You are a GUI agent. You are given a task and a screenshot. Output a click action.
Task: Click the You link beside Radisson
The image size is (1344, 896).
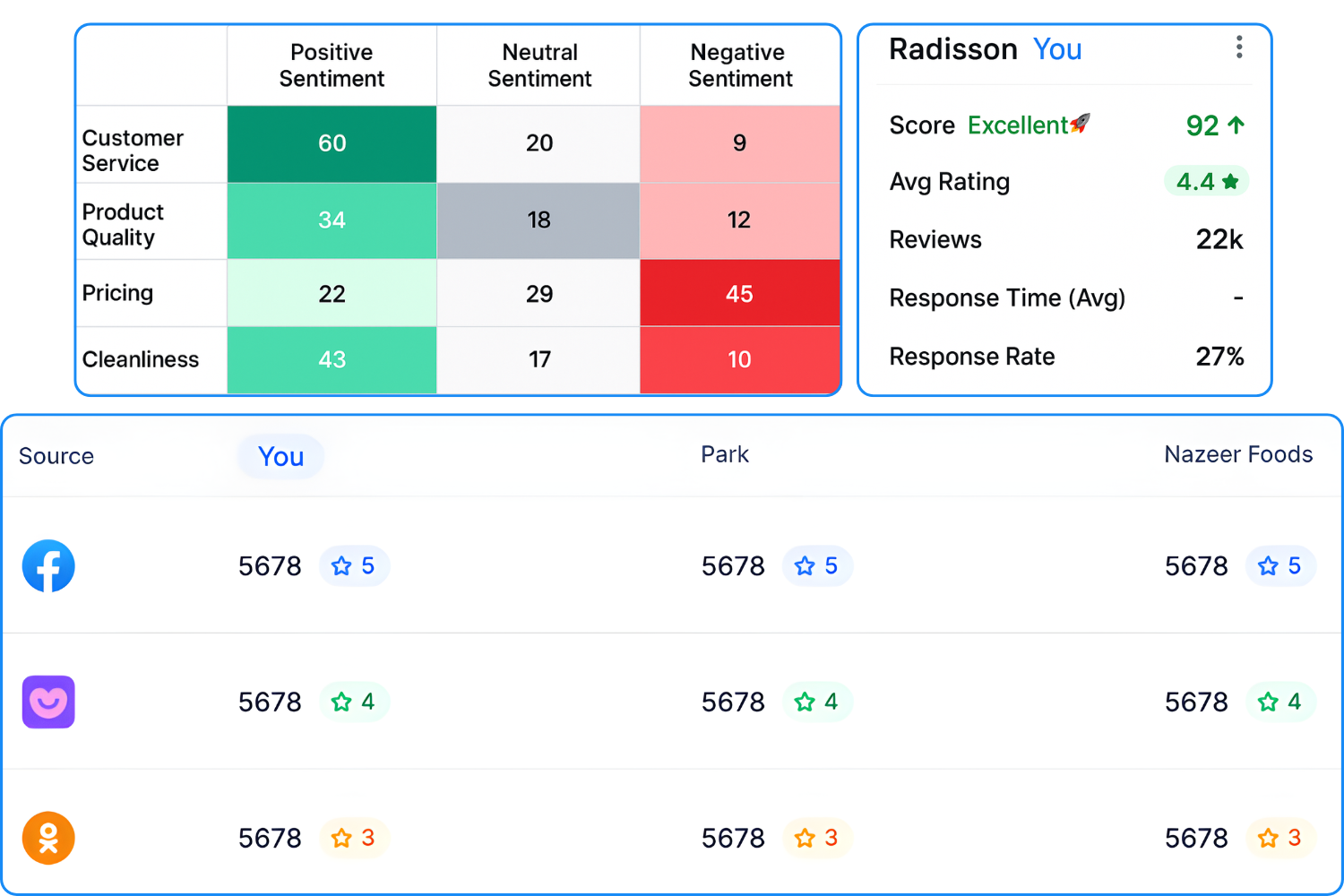(x=1057, y=49)
